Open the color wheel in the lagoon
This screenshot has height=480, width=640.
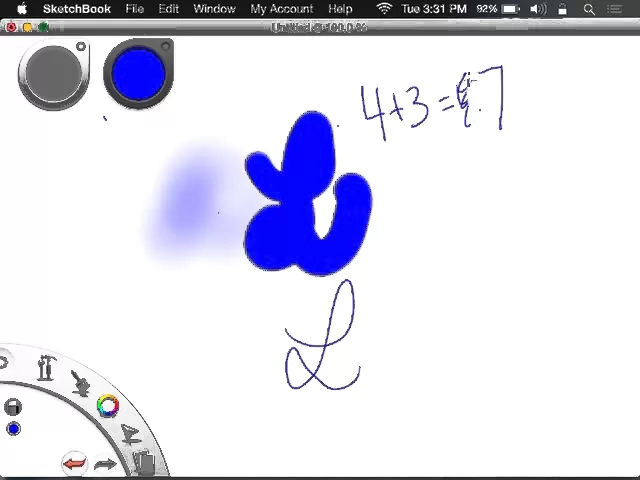coord(108,406)
